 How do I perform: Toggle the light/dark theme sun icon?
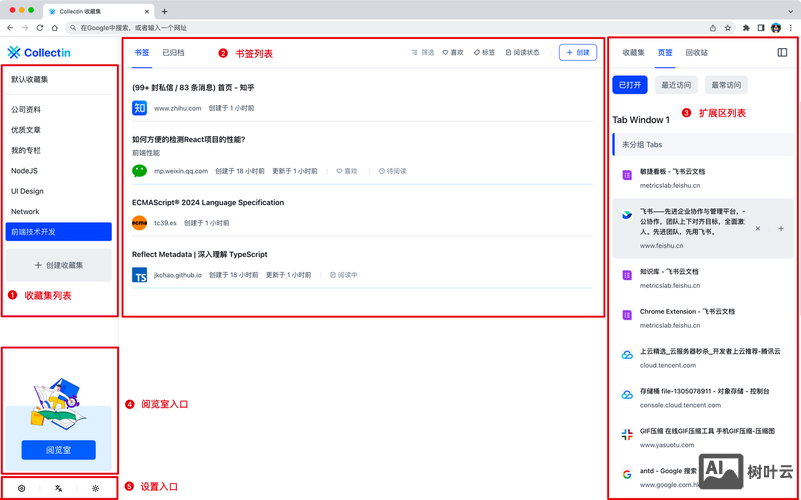[x=96, y=488]
